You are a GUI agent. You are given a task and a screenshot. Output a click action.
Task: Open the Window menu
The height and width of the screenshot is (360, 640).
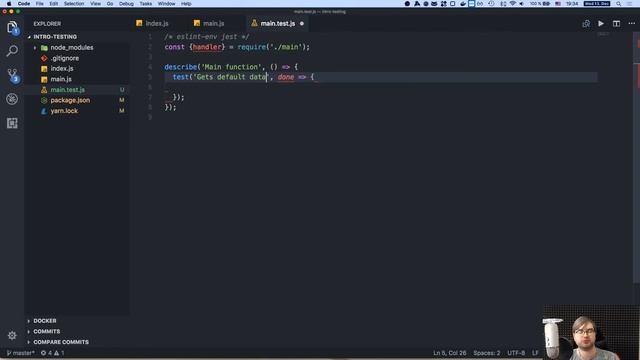tap(167, 4)
